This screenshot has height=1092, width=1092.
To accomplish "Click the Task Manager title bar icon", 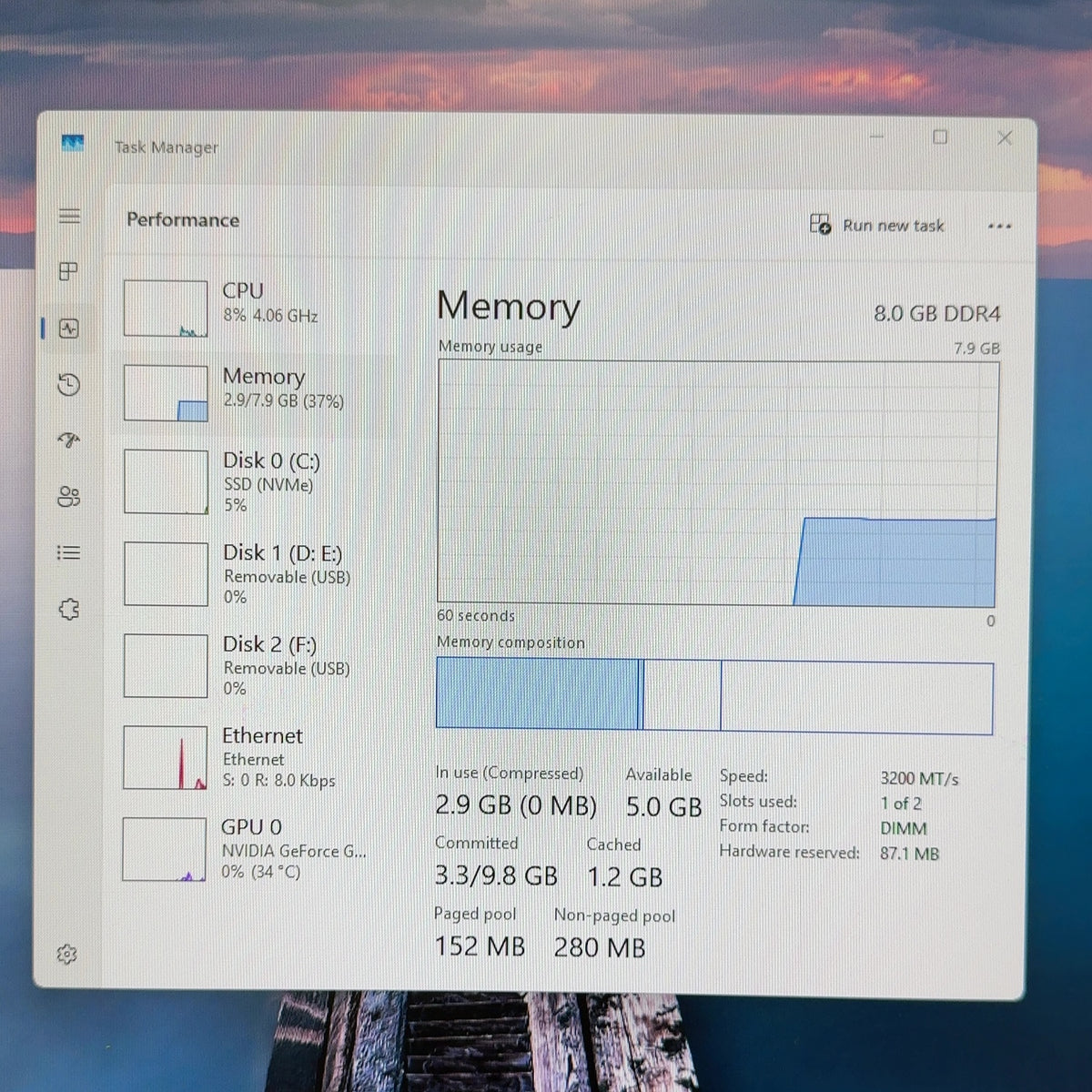I will click(x=73, y=143).
